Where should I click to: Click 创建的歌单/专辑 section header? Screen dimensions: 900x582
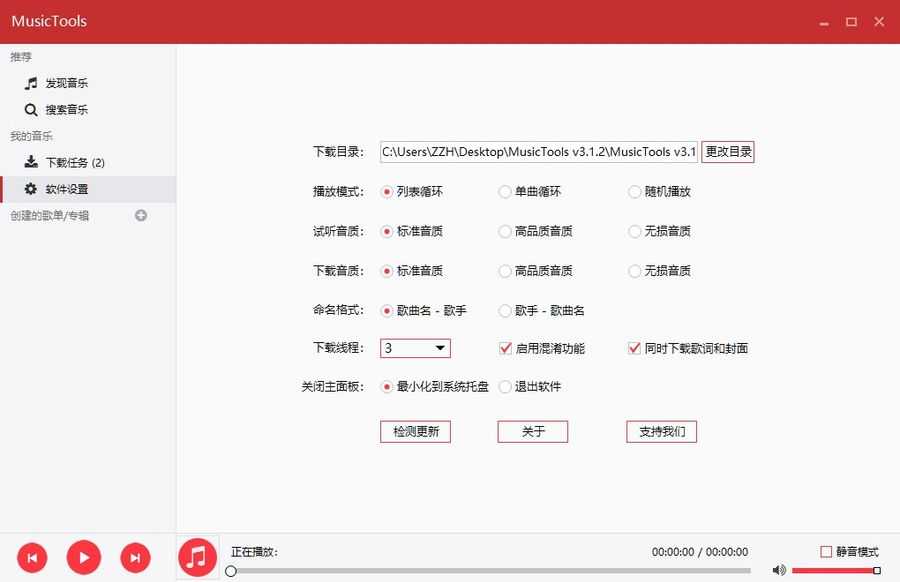(x=49, y=216)
